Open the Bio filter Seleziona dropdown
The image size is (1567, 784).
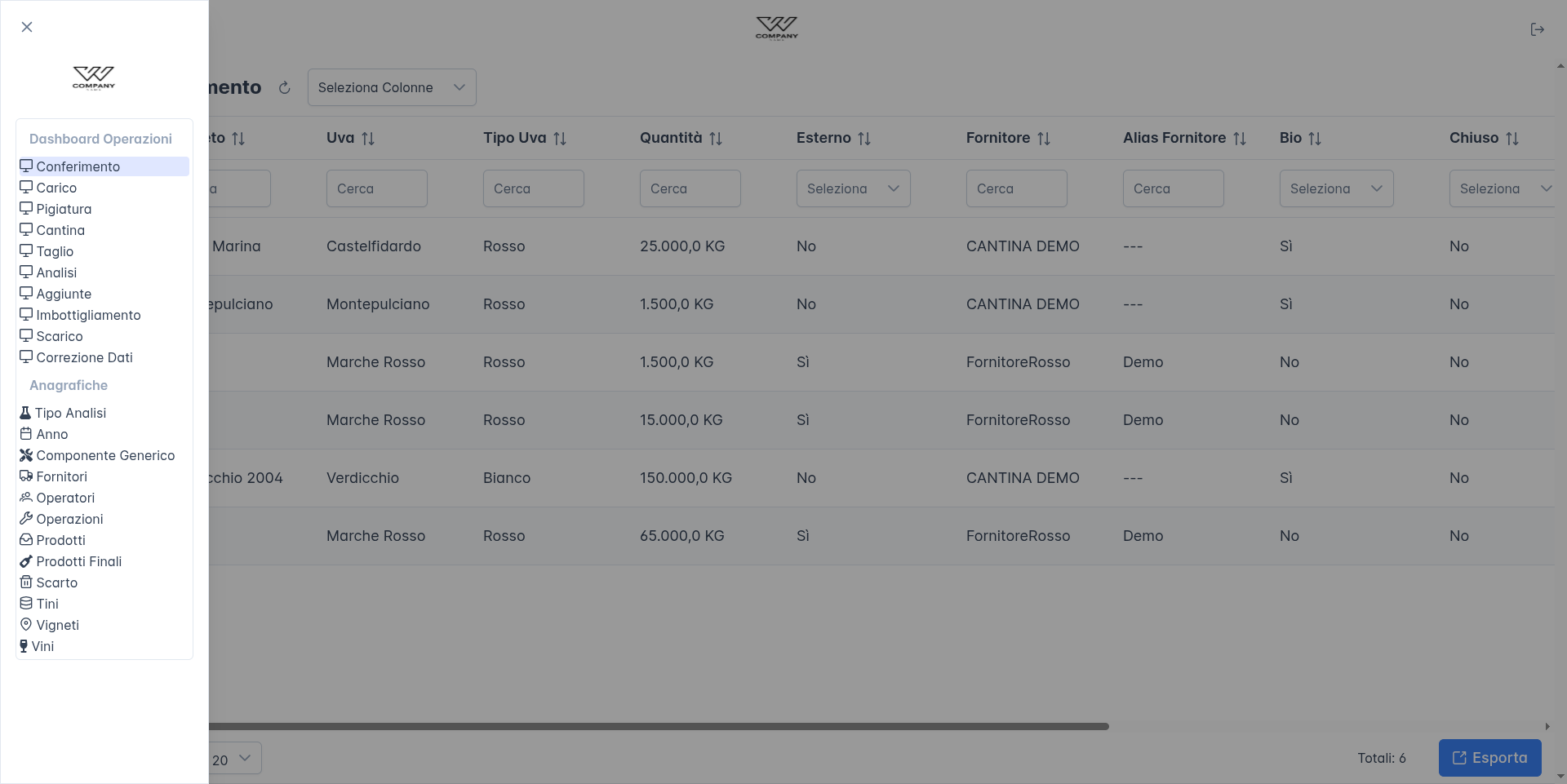pos(1336,188)
